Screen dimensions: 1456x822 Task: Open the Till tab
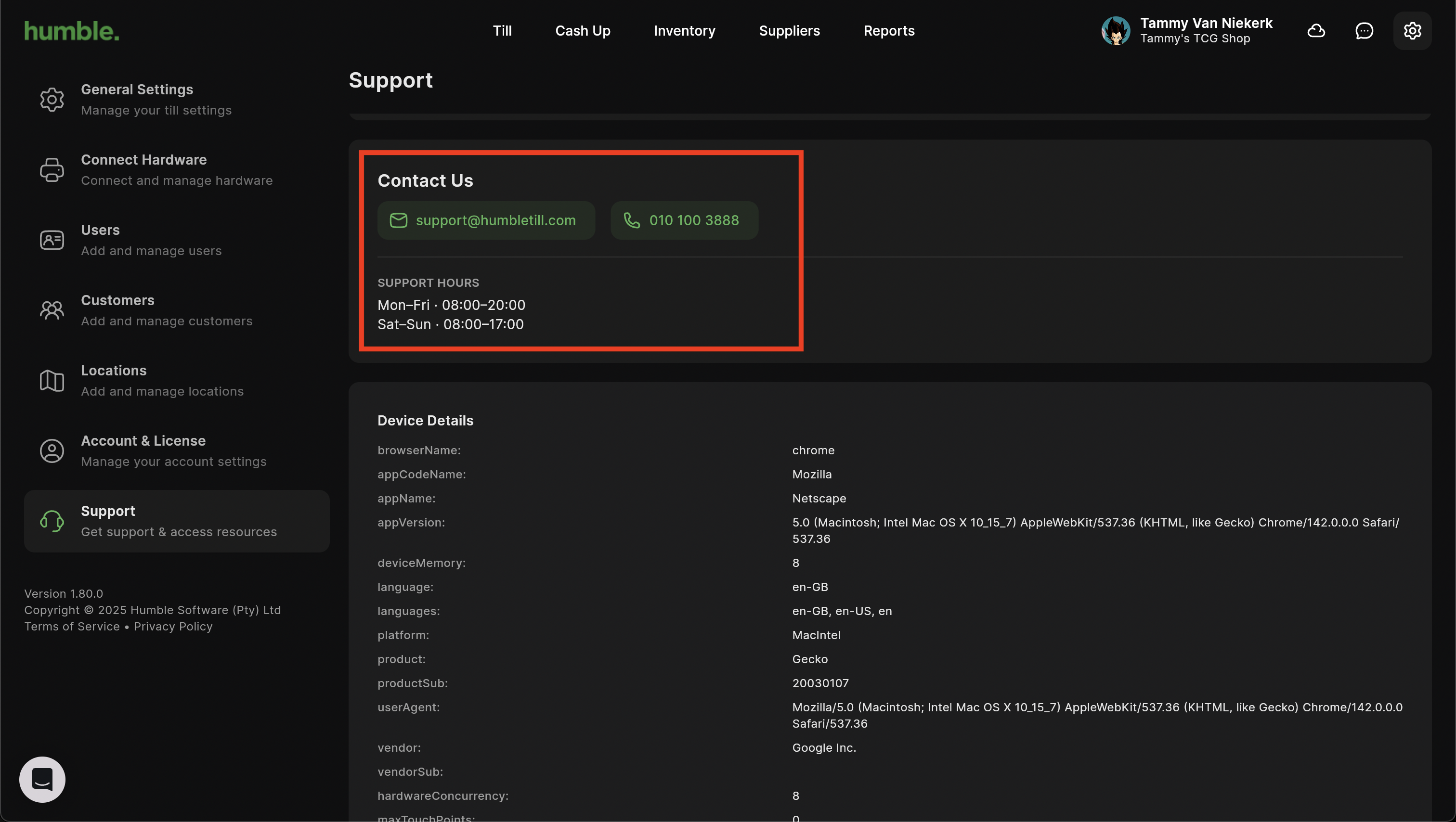(x=502, y=30)
